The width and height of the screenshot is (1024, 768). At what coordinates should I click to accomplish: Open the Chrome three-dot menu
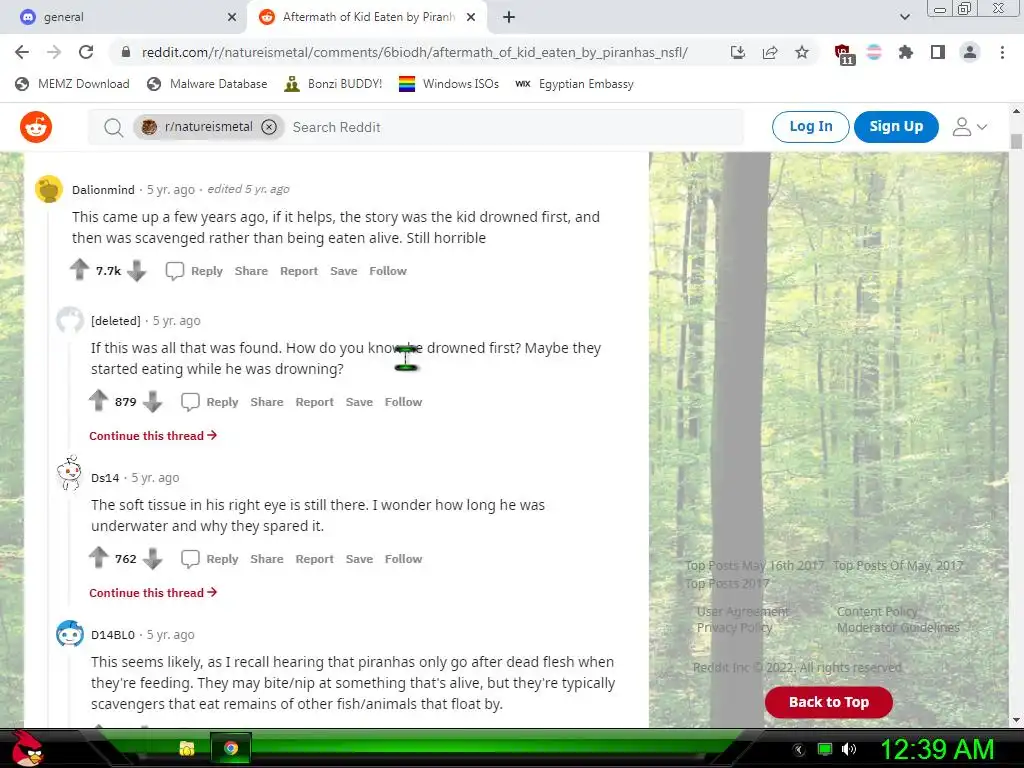(1002, 52)
